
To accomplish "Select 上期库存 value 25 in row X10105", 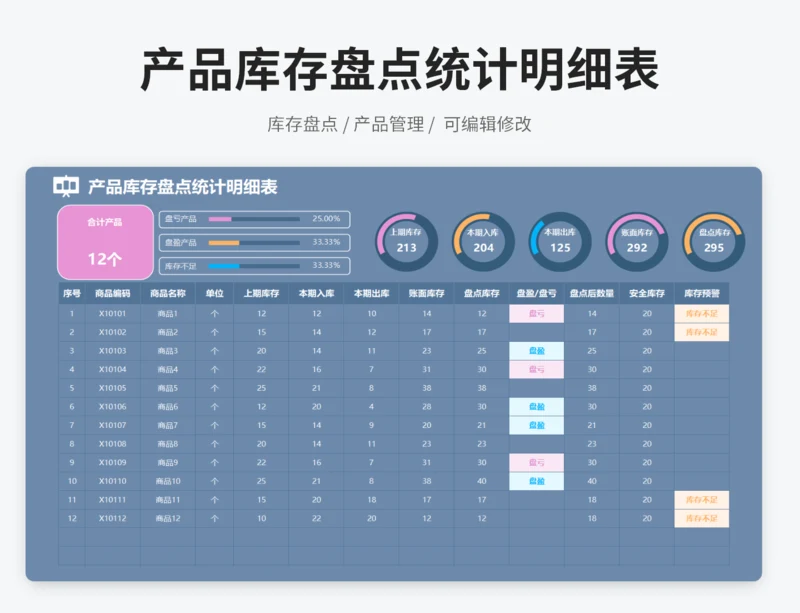I will tap(261, 388).
